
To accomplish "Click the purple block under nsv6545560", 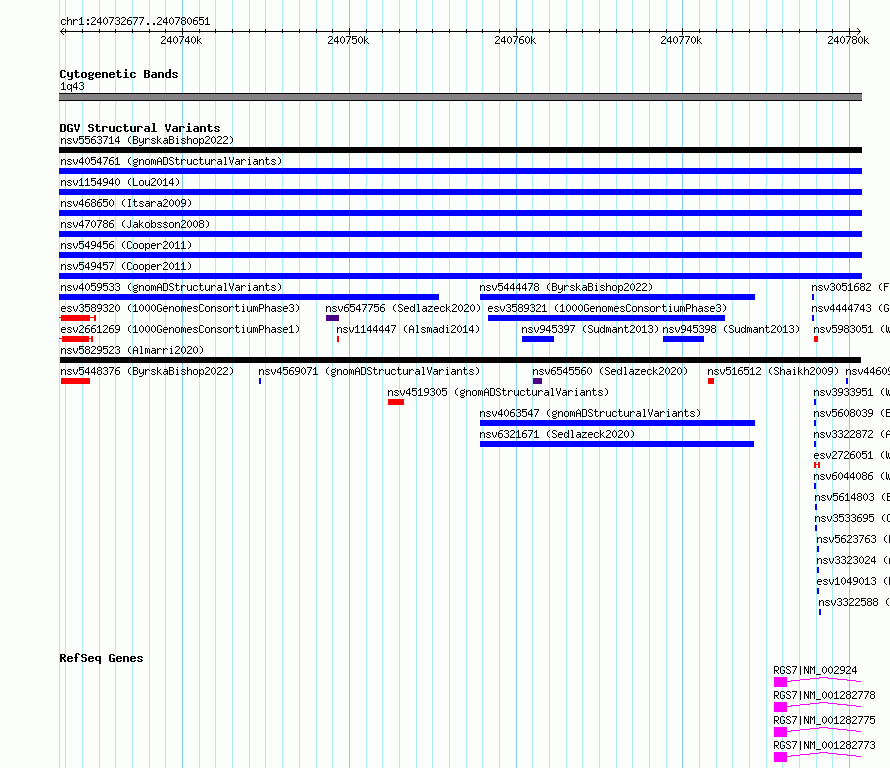I will (x=538, y=381).
